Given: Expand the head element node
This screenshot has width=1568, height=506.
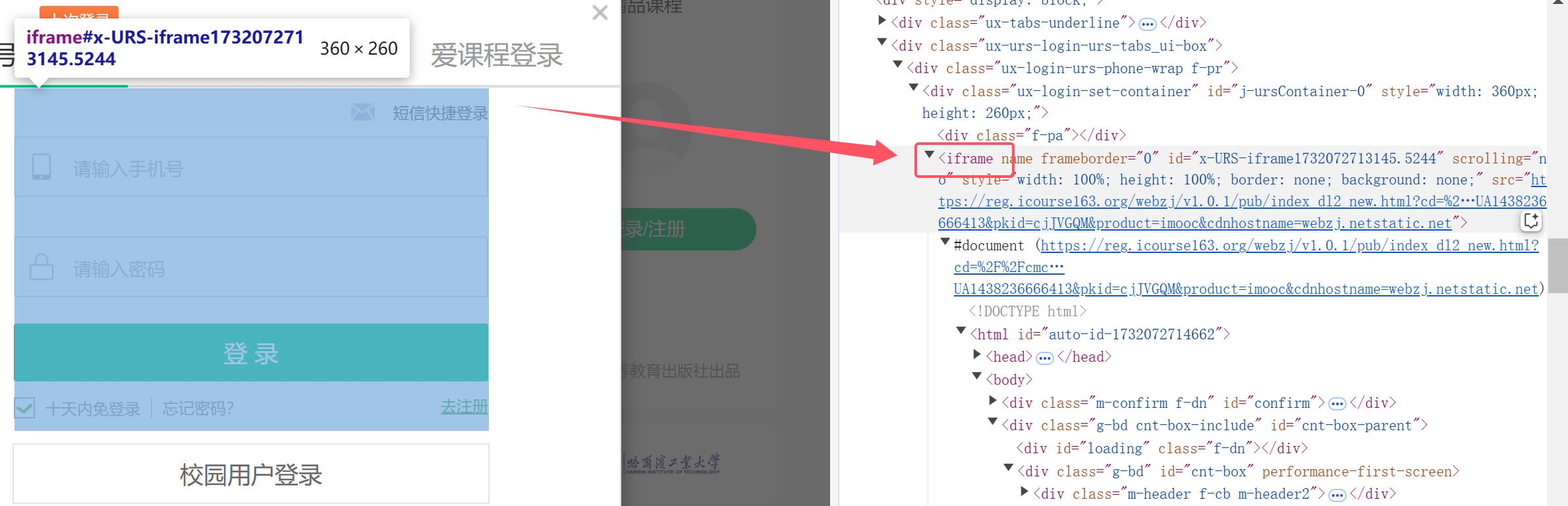Looking at the screenshot, I should tap(977, 354).
